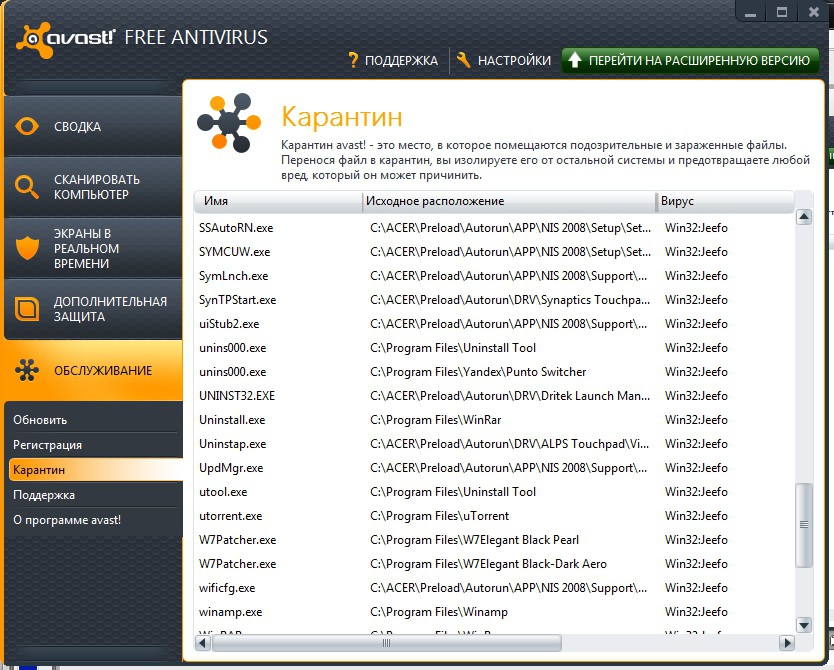Click the magnifier scan computer icon
The width and height of the screenshot is (834, 670).
click(x=27, y=187)
